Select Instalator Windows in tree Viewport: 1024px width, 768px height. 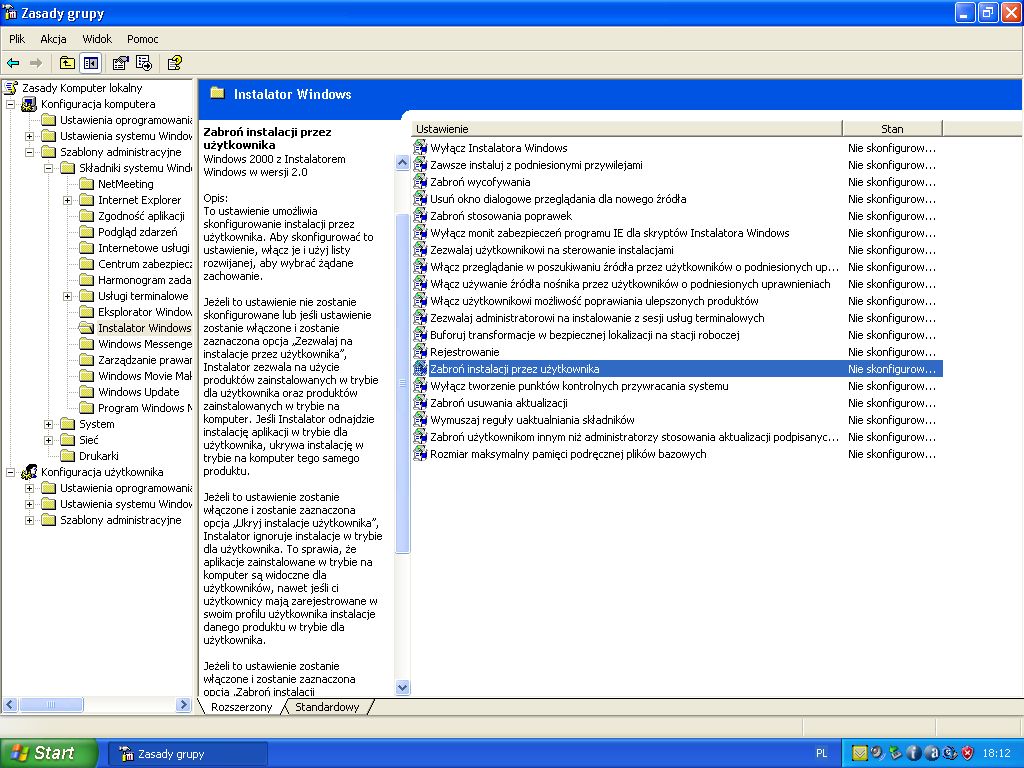click(144, 328)
